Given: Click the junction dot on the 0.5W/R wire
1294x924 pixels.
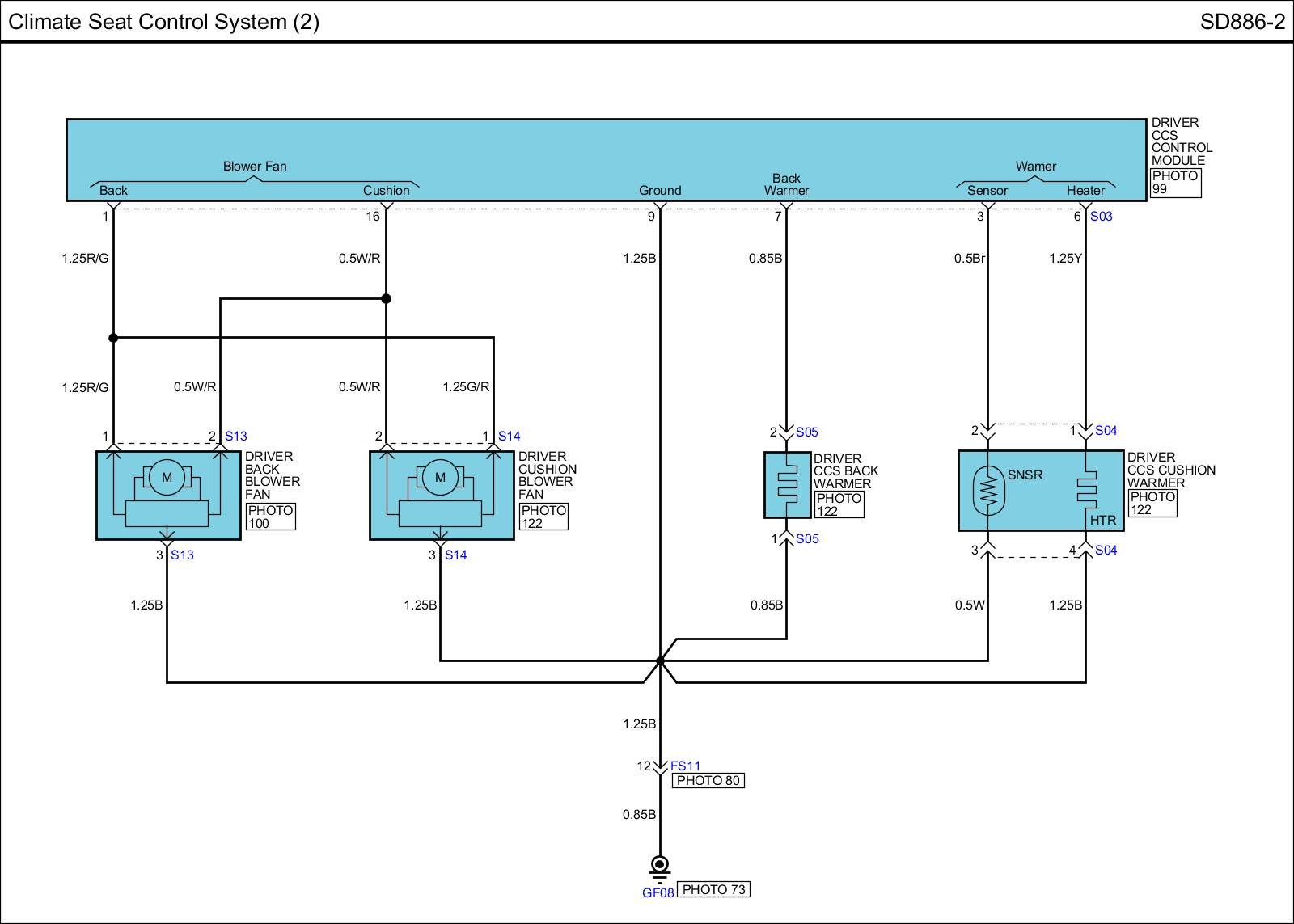Looking at the screenshot, I should [x=386, y=299].
